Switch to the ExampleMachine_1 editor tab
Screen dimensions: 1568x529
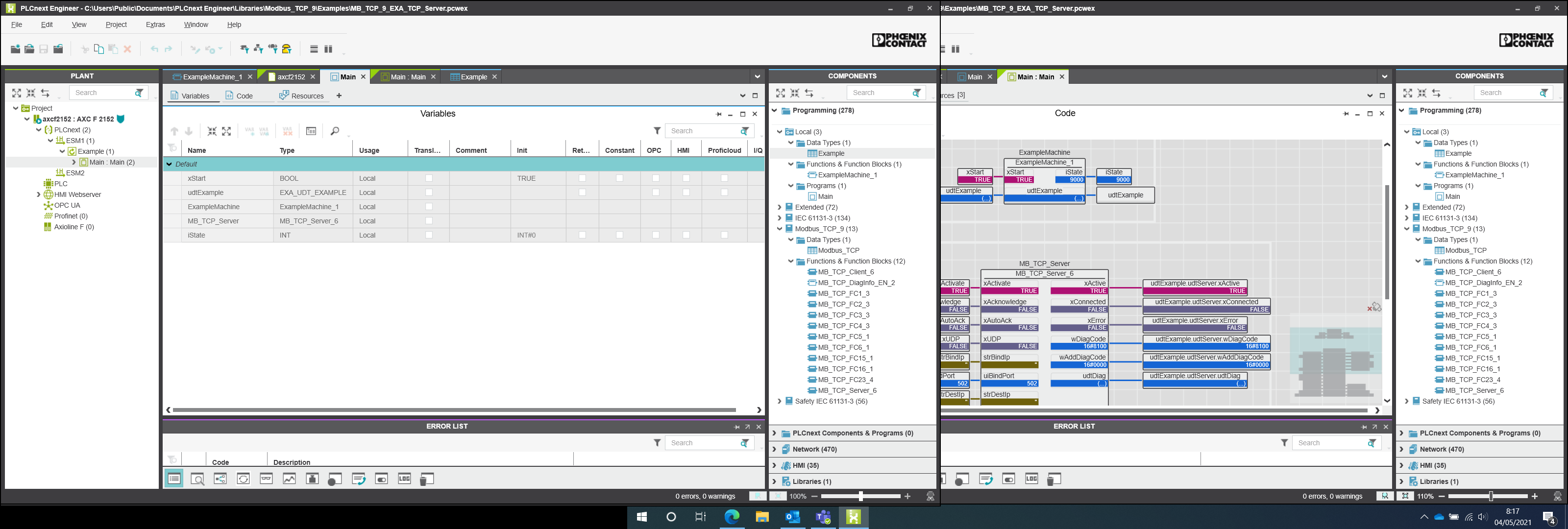(x=211, y=77)
